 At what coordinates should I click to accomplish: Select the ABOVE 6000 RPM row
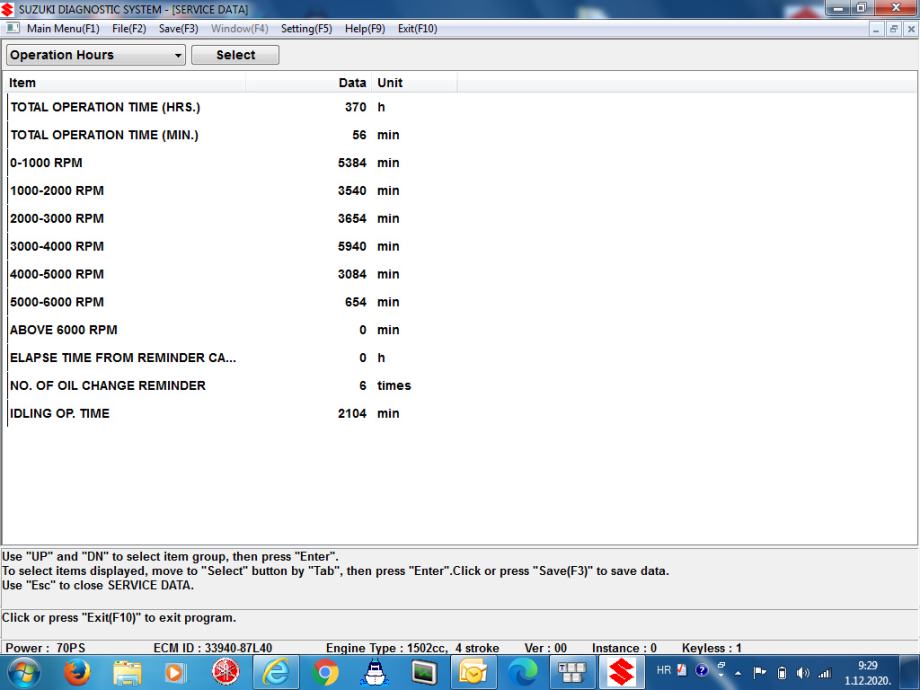tap(232, 330)
